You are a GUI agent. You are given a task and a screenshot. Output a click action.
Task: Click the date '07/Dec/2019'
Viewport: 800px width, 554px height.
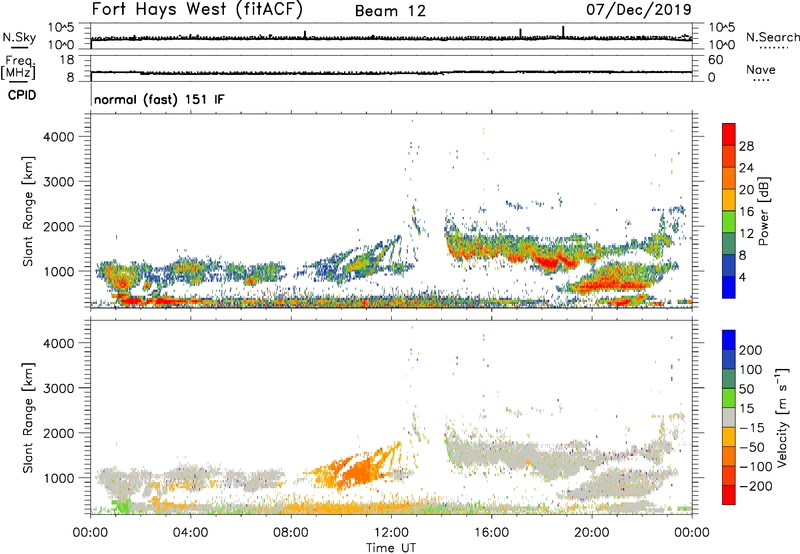tap(639, 9)
